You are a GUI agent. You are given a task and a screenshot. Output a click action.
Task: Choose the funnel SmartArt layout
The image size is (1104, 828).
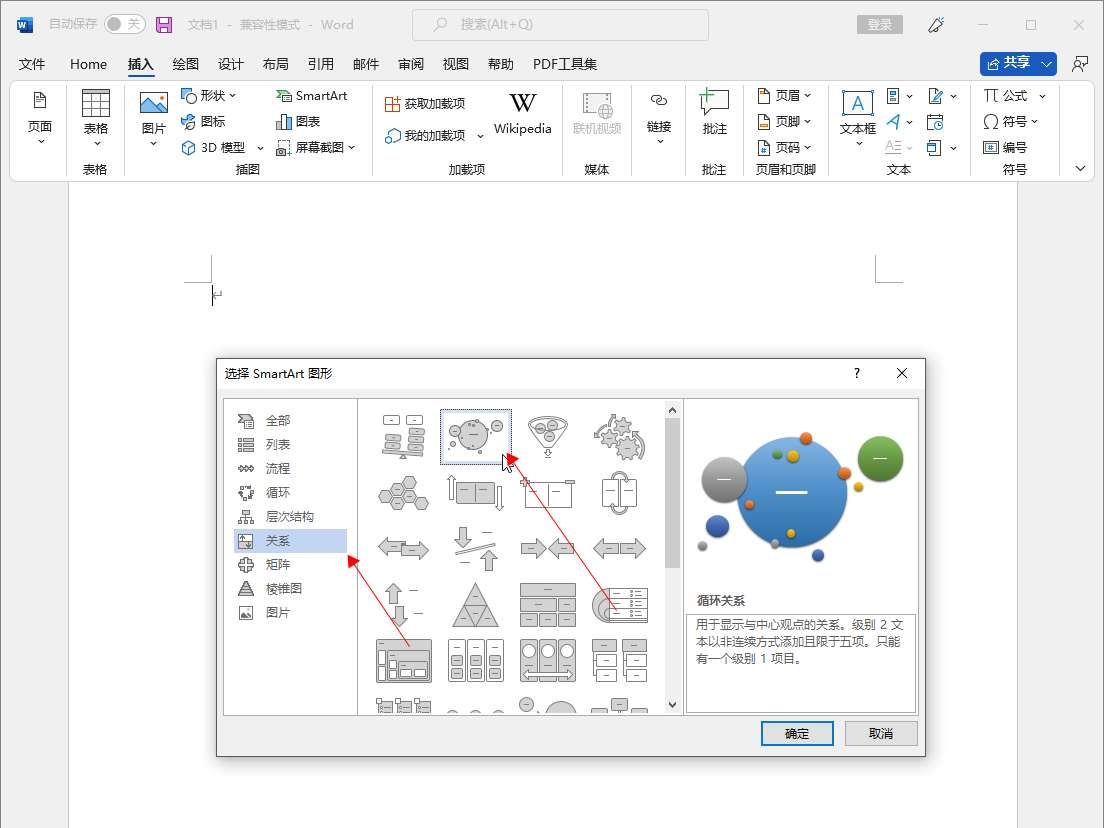[548, 437]
